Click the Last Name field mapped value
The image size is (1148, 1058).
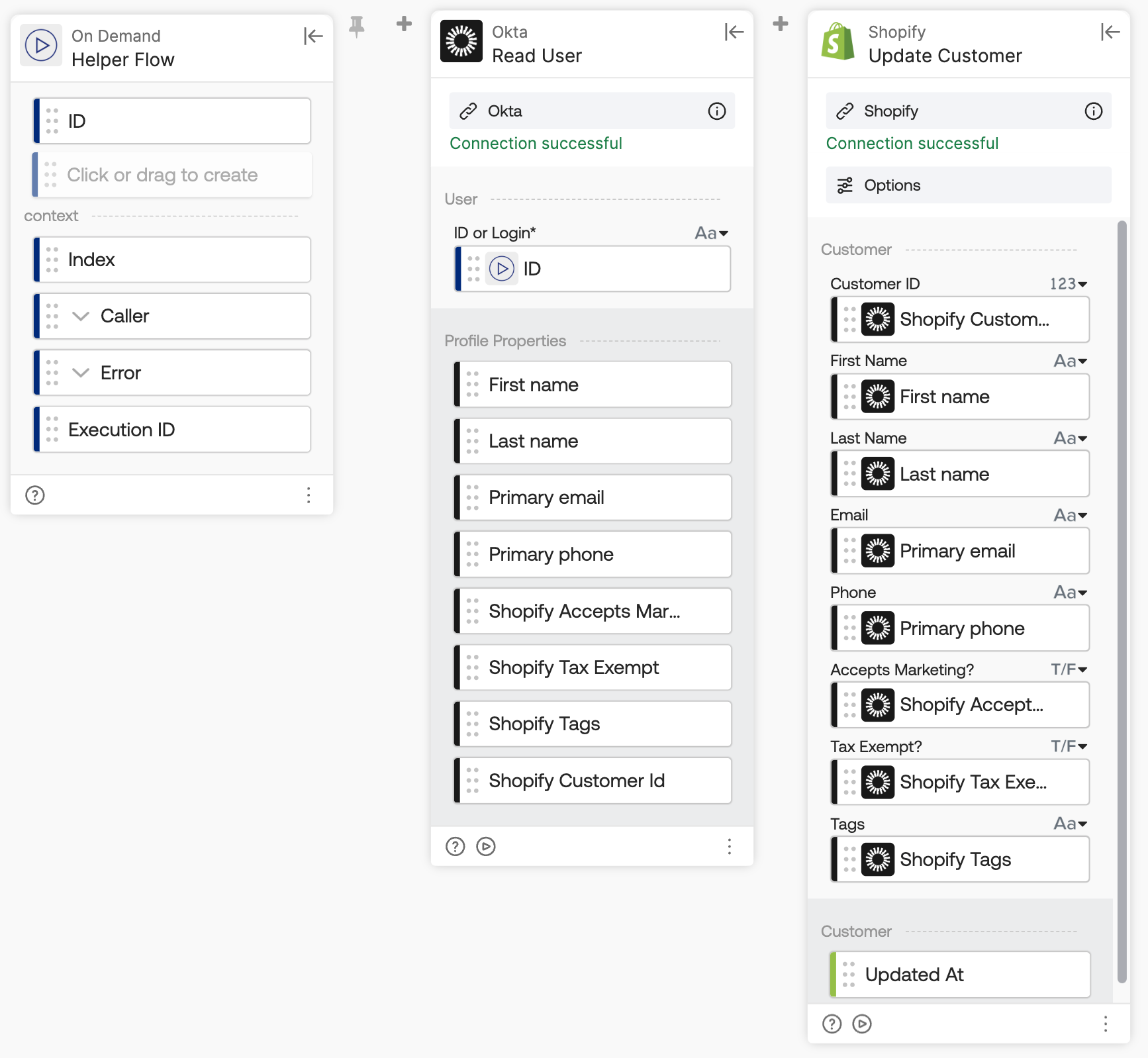pyautogui.click(x=960, y=474)
